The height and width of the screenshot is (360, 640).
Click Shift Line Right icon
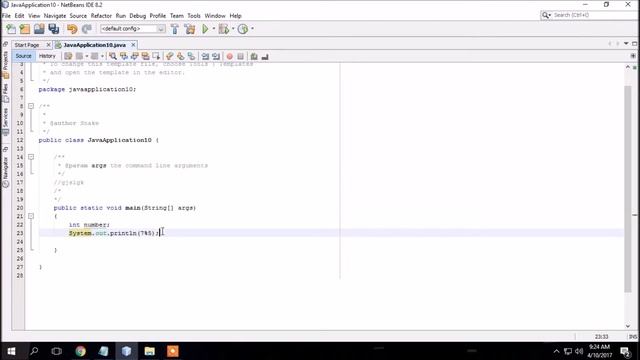point(216,56)
